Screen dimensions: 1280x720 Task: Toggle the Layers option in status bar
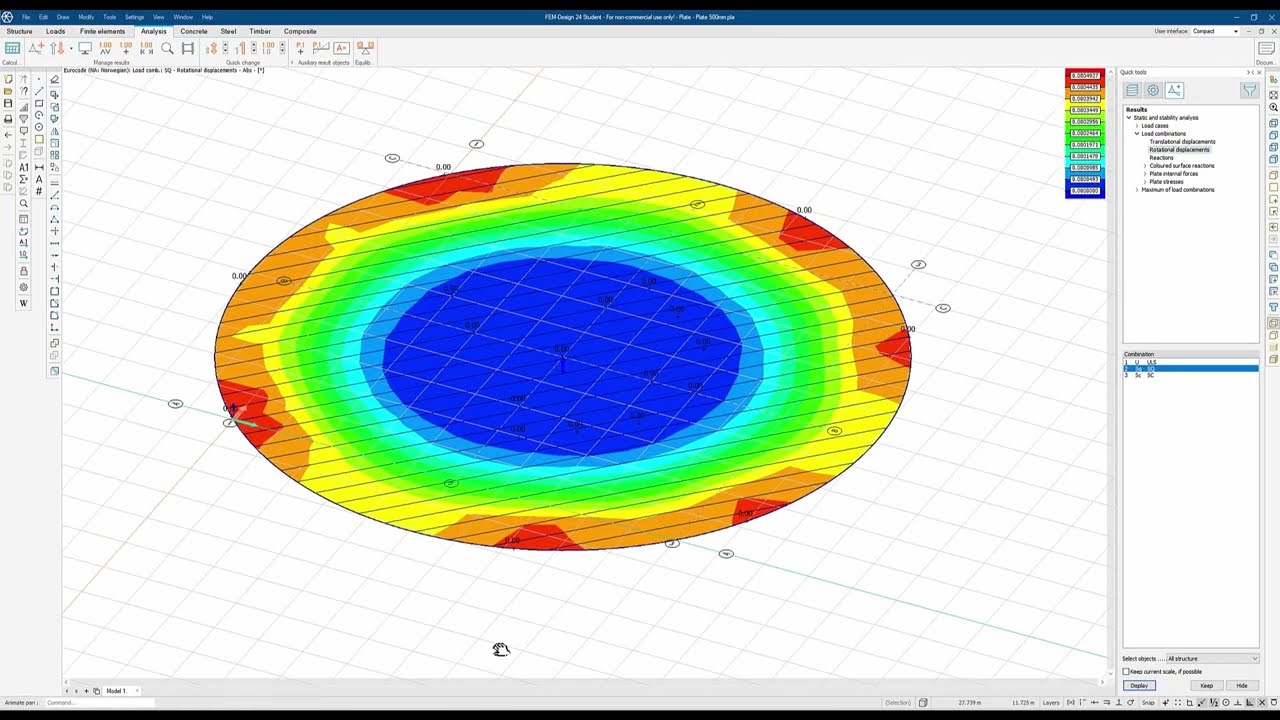click(x=1051, y=702)
